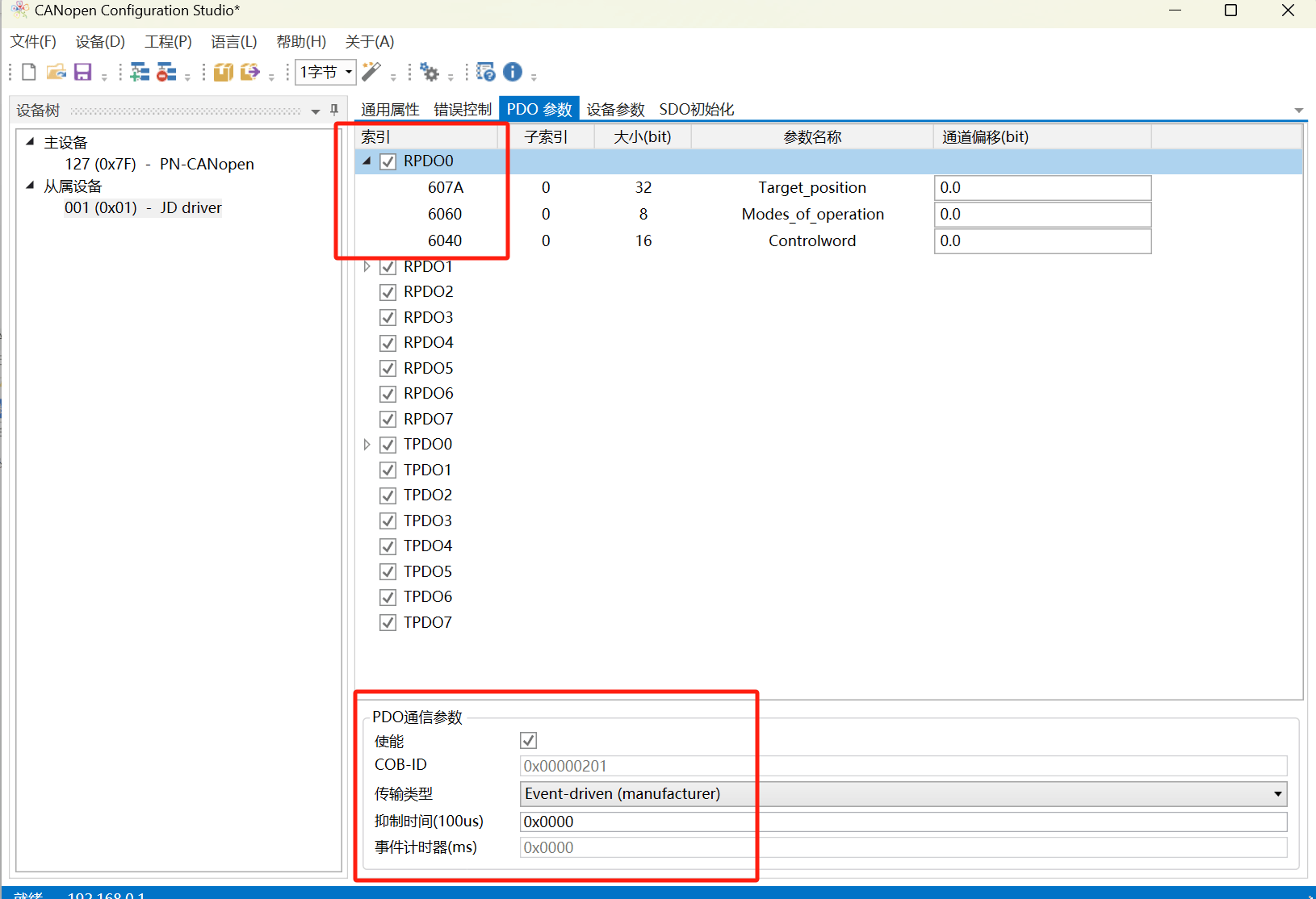The height and width of the screenshot is (899, 1316).
Task: Open the 设备(D) menu
Action: point(100,42)
